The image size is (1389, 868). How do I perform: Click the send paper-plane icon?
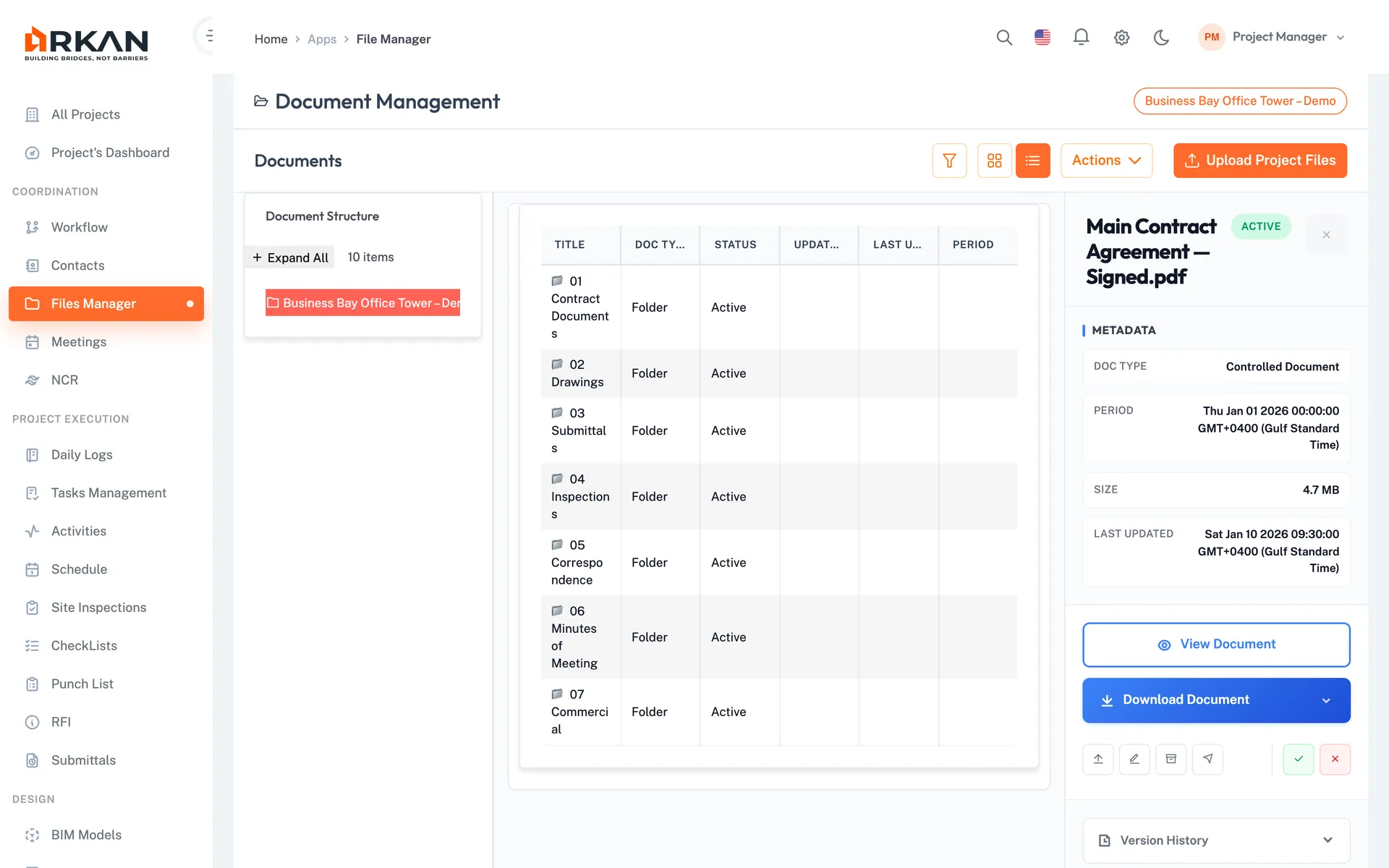[1207, 759]
